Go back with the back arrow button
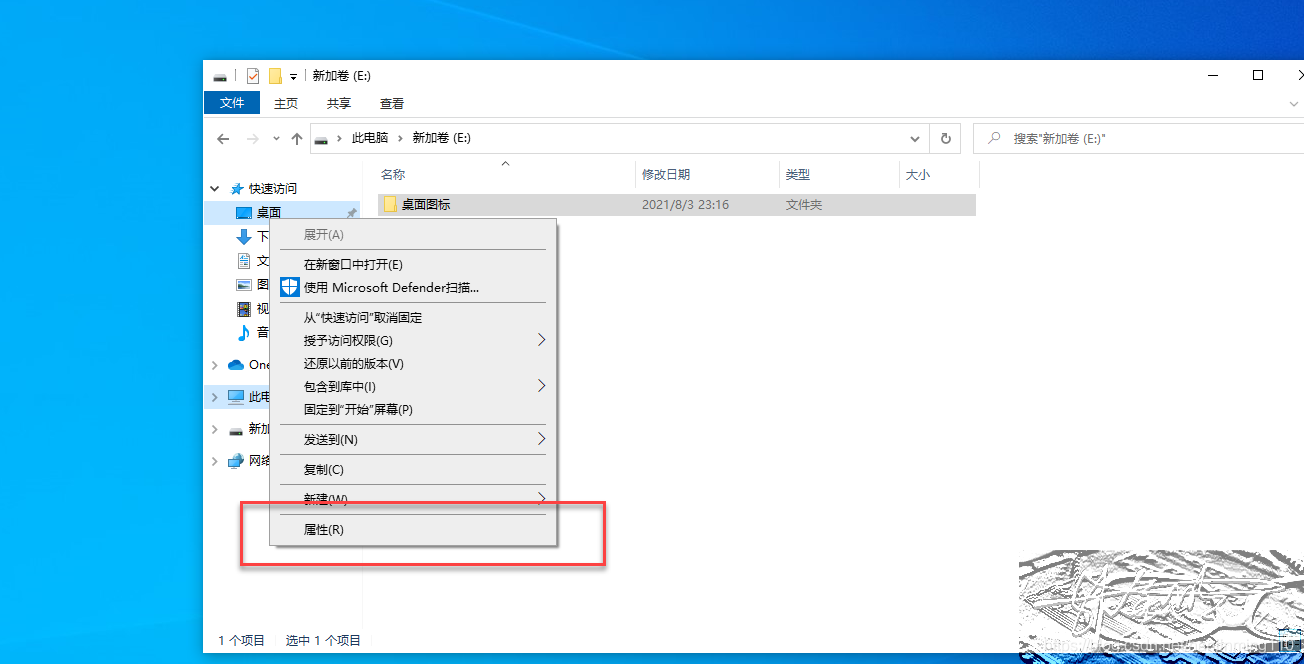This screenshot has width=1304, height=664. tap(225, 139)
